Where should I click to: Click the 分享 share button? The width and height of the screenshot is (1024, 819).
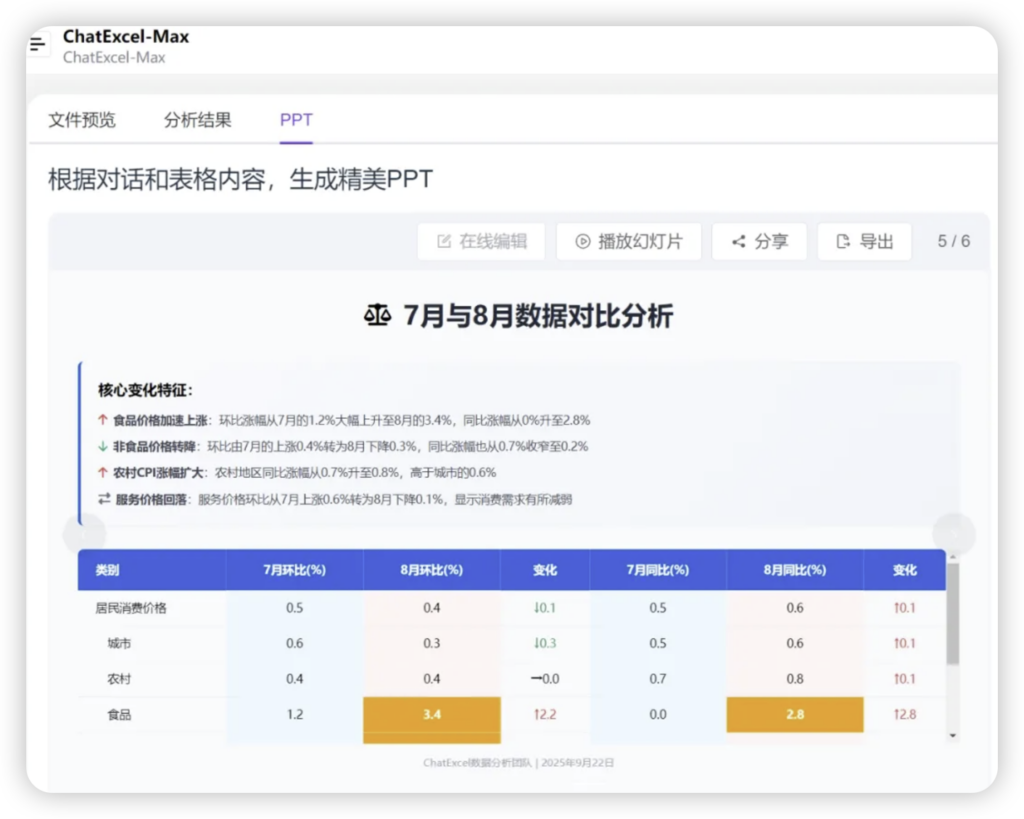pos(759,241)
